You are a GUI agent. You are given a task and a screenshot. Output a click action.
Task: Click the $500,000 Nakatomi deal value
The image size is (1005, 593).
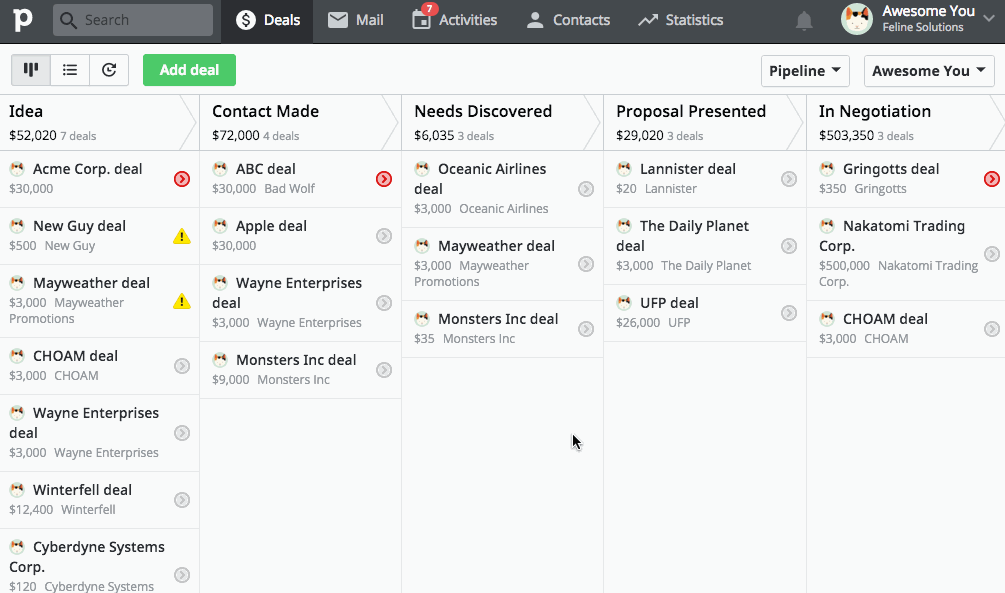click(844, 265)
